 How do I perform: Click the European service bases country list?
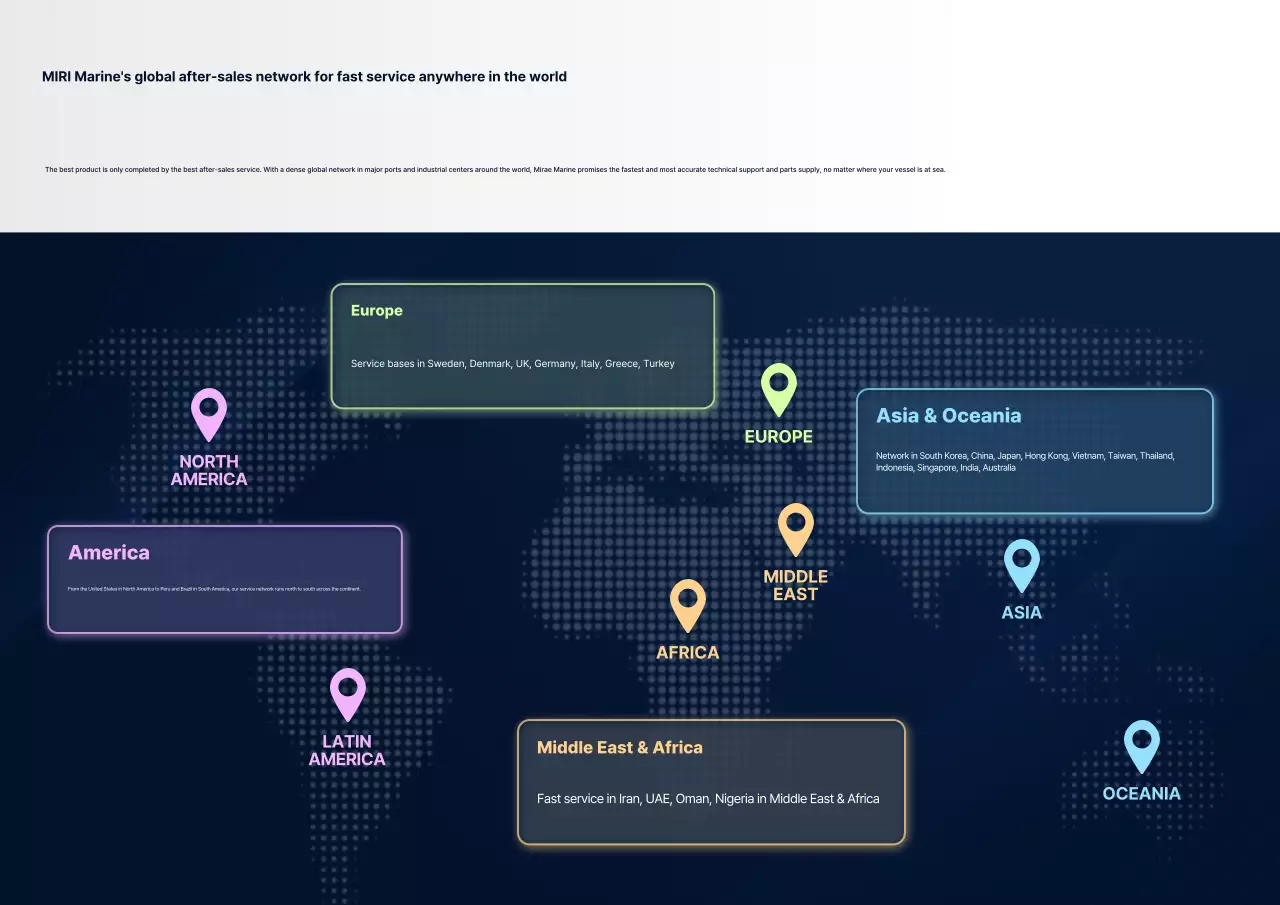(x=512, y=364)
